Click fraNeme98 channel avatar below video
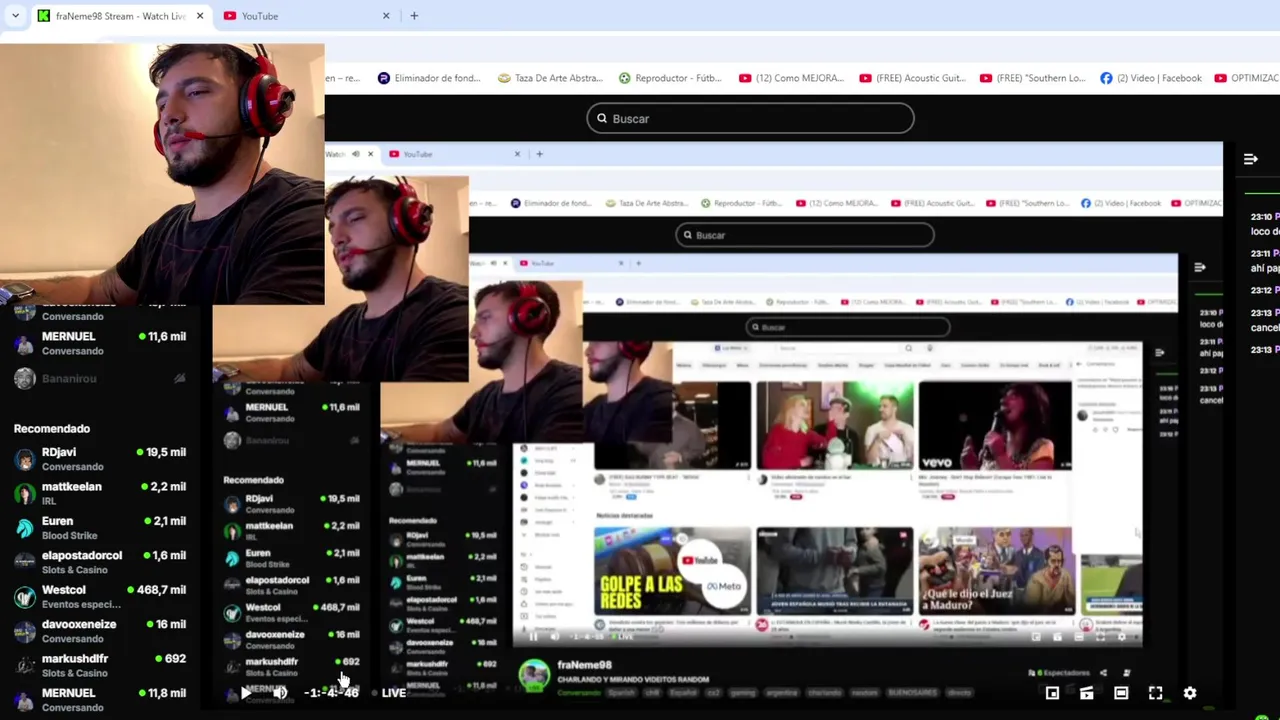Viewport: 1280px width, 720px height. pos(534,674)
